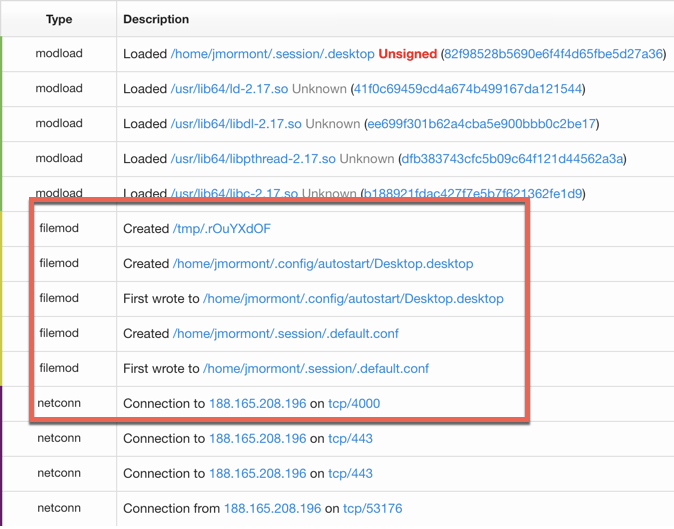Click the tcp/53176 port link

[x=372, y=509]
